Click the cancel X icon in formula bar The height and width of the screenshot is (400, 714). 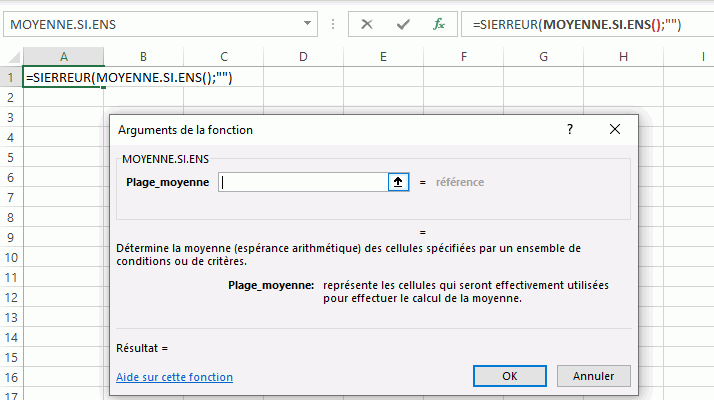click(x=367, y=24)
